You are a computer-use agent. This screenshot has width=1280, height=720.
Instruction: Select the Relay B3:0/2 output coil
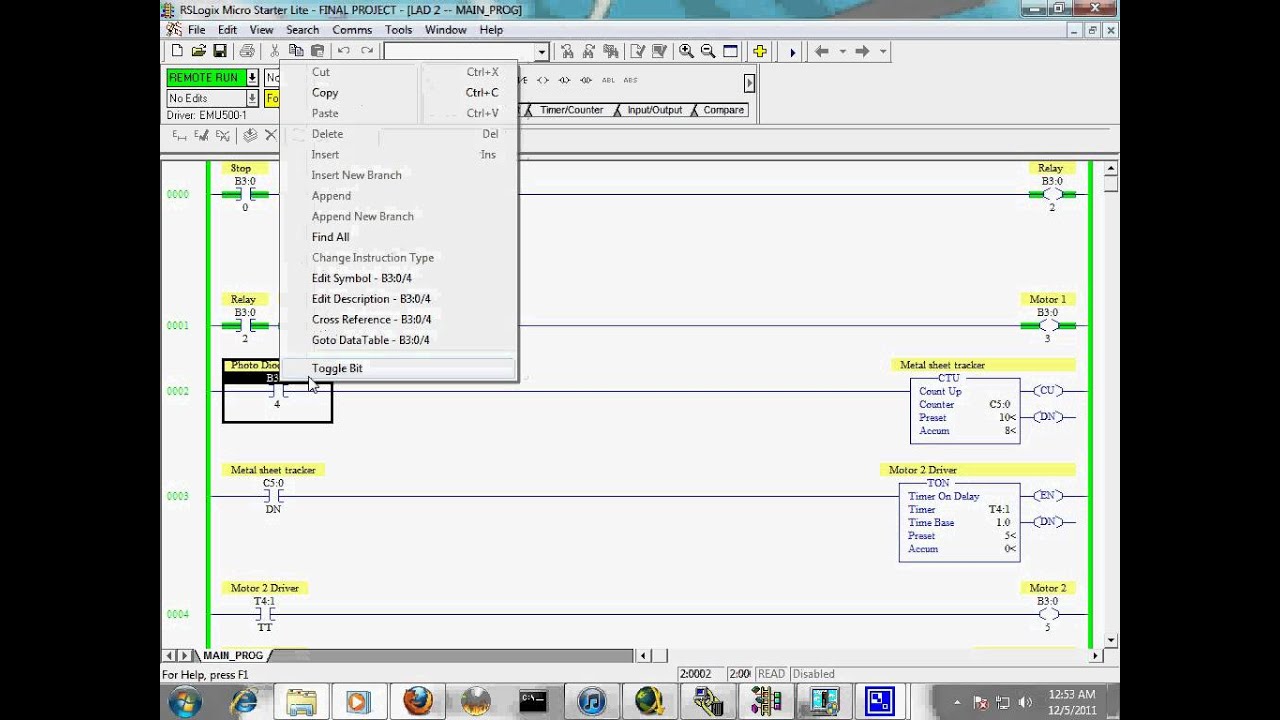(x=1050, y=194)
